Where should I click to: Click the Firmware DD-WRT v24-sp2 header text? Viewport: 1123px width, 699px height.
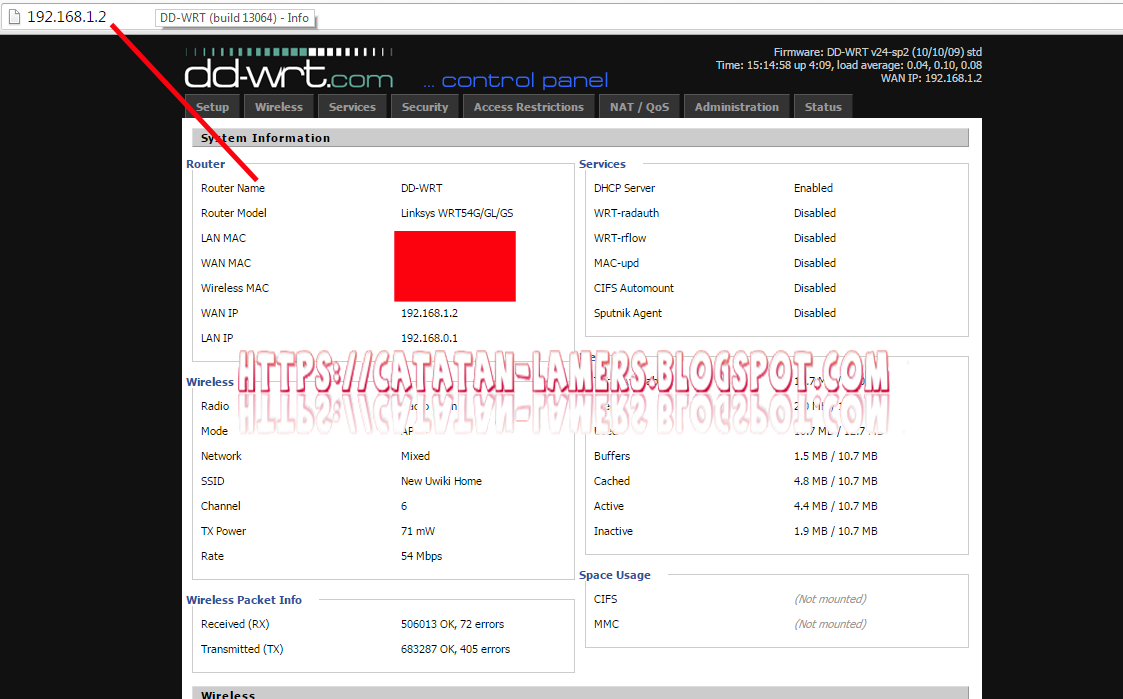point(877,52)
